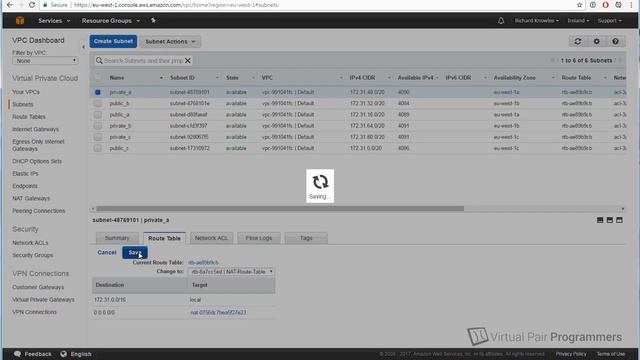Select the Route Table tab
Viewport: 640px width, 360px height.
coord(164,238)
